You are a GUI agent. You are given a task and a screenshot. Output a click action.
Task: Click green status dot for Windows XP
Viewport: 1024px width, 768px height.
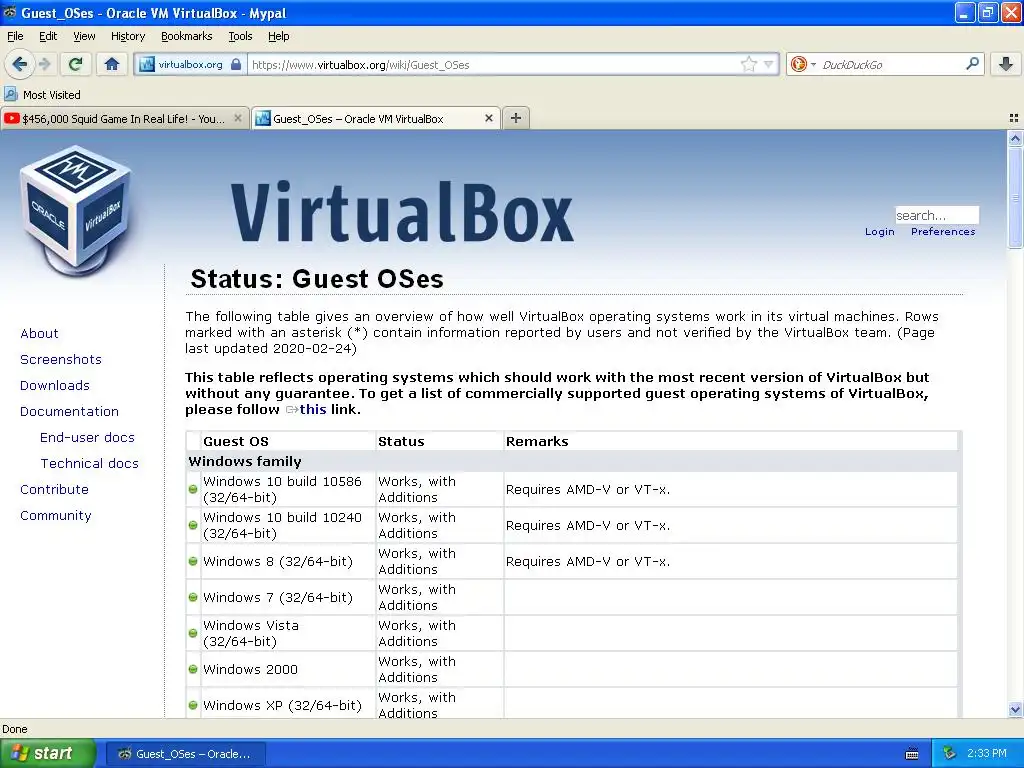click(x=193, y=705)
